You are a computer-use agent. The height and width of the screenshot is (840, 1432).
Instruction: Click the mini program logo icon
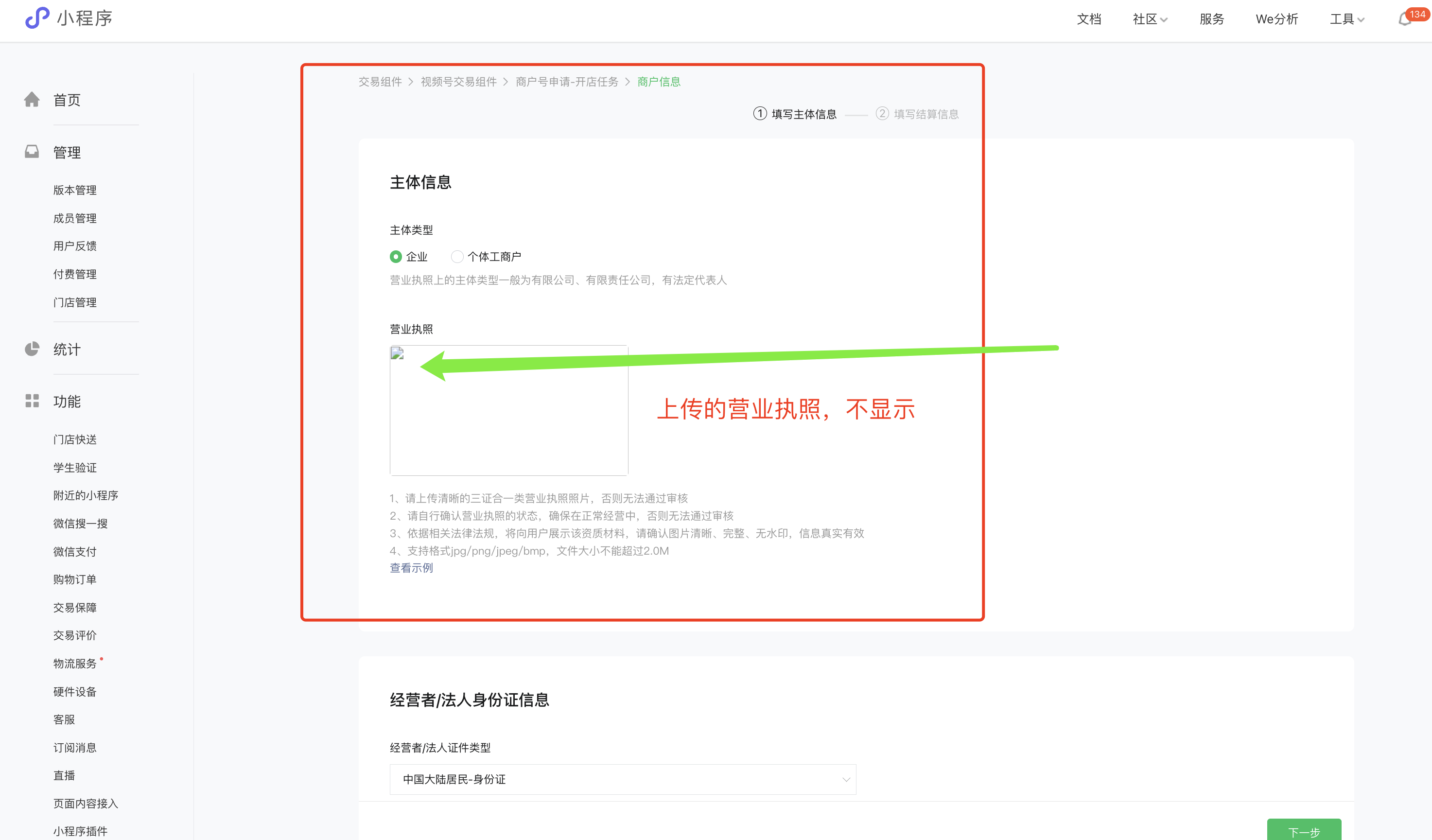click(x=37, y=18)
